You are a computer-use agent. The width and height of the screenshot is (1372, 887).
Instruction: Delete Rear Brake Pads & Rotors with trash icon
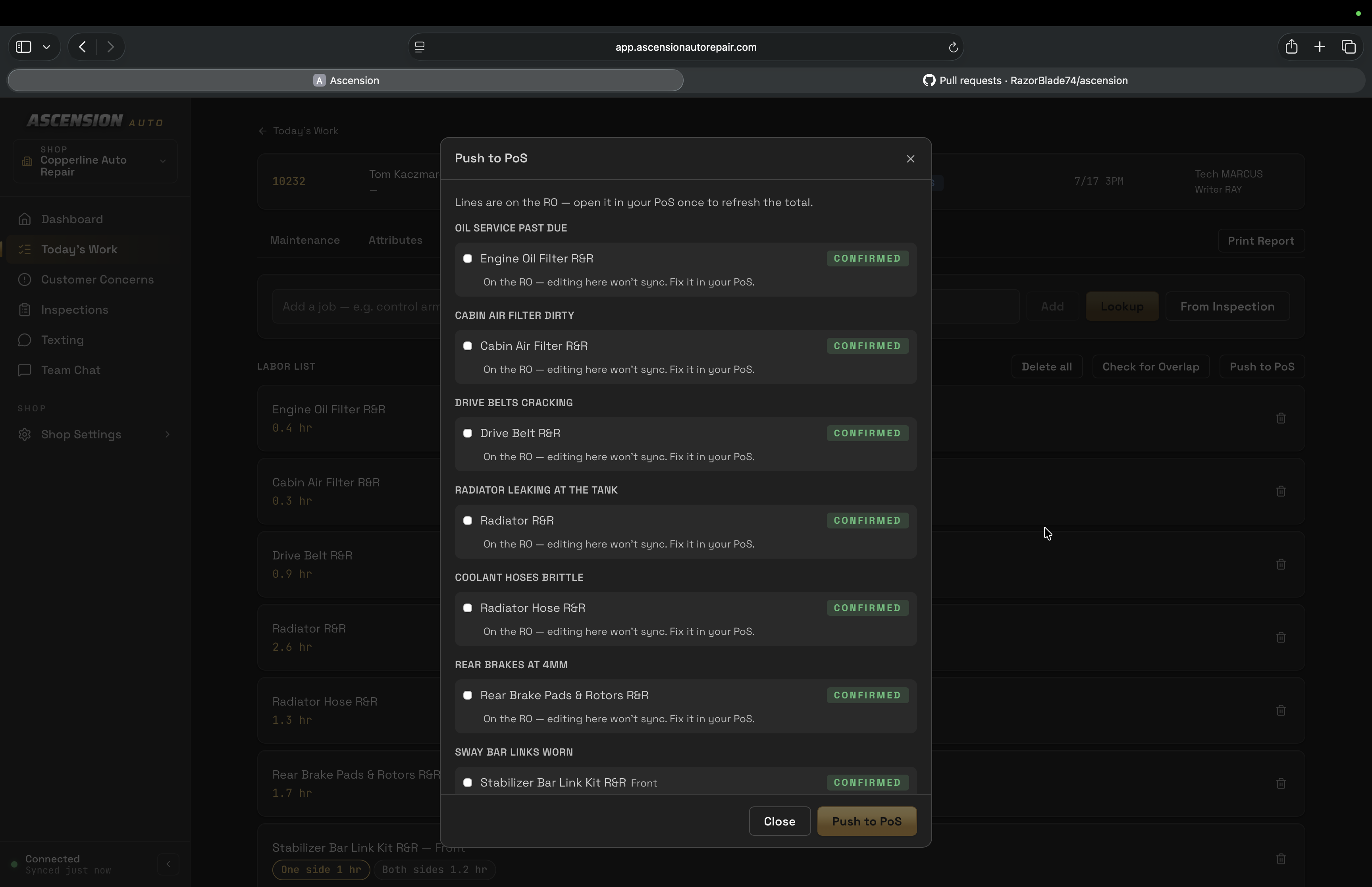[1281, 783]
